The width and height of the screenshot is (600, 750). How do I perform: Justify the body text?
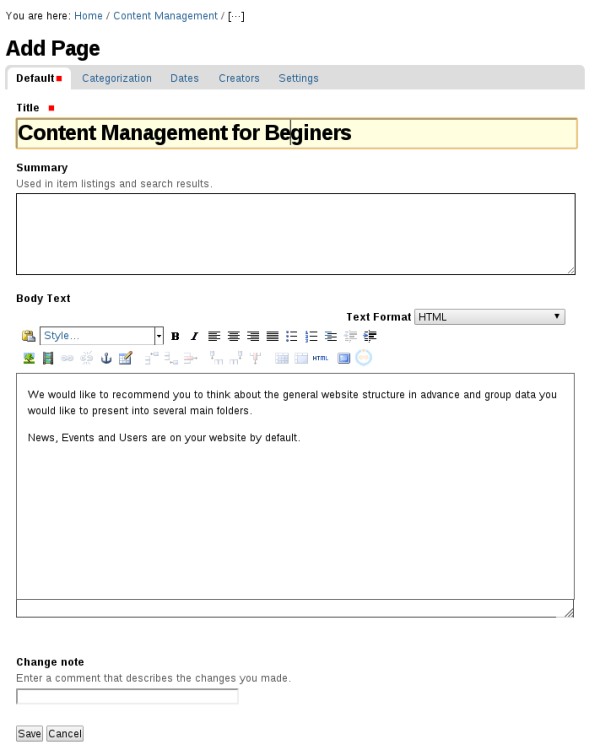click(272, 336)
